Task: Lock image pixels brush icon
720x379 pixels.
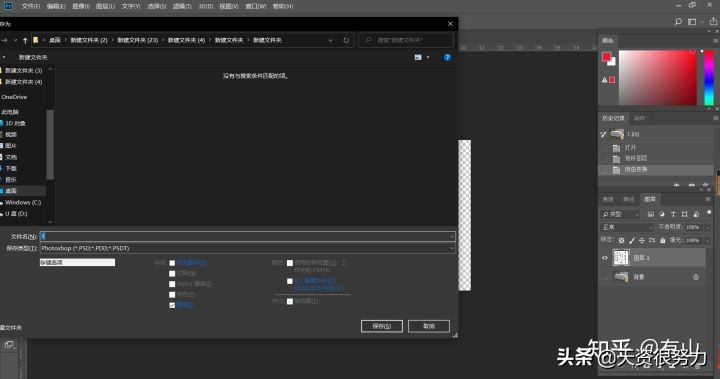Action: click(x=632, y=240)
